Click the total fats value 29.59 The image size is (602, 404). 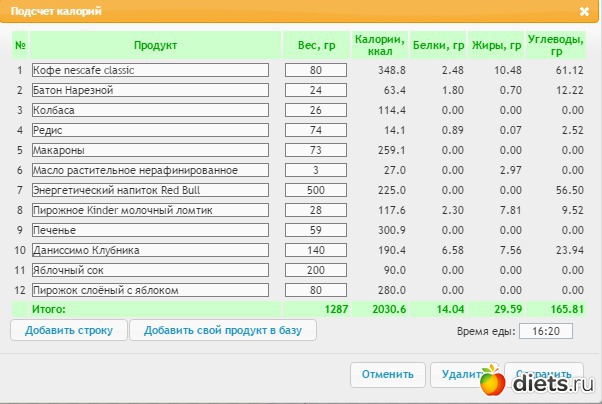tap(508, 309)
